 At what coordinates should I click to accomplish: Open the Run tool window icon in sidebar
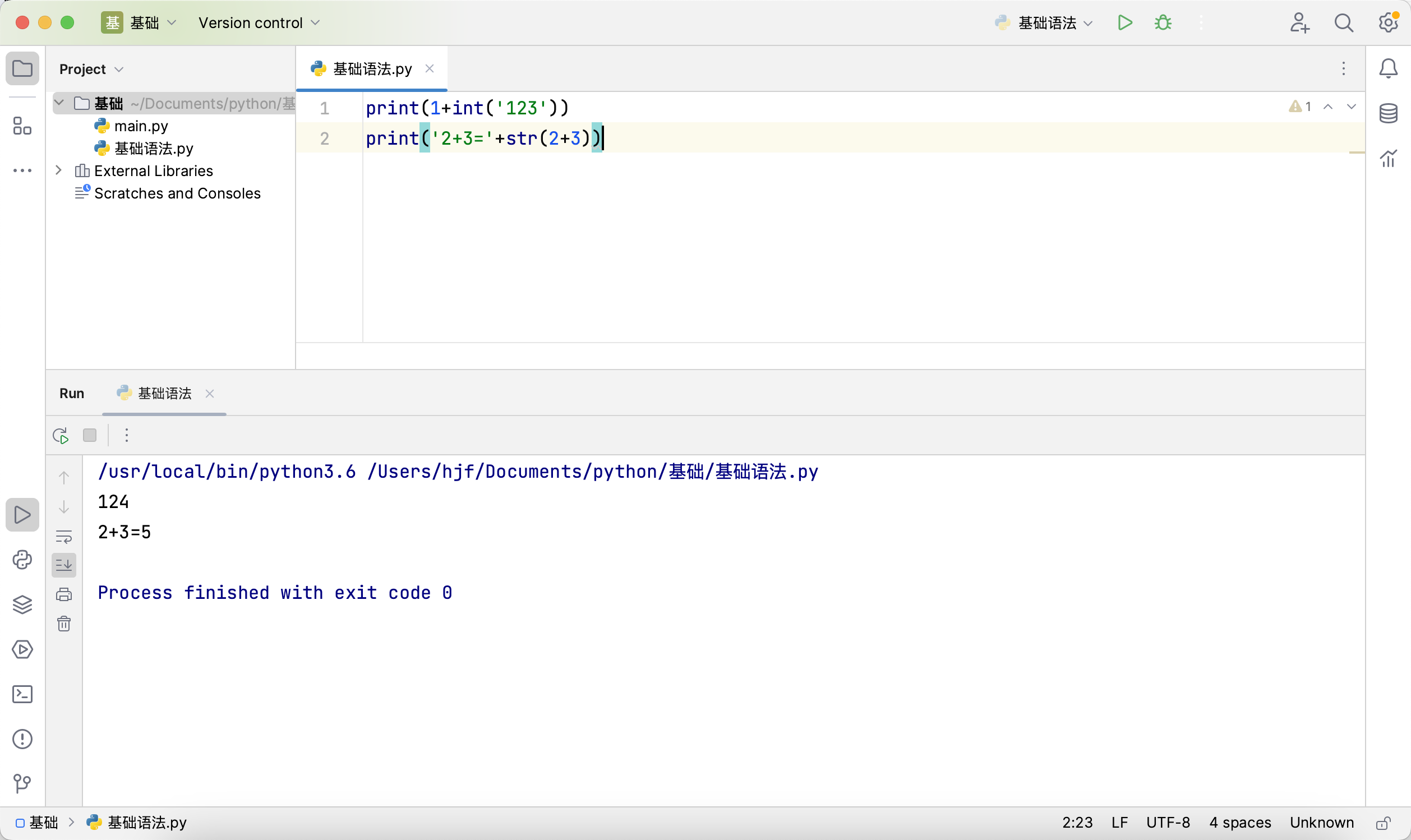(x=22, y=515)
